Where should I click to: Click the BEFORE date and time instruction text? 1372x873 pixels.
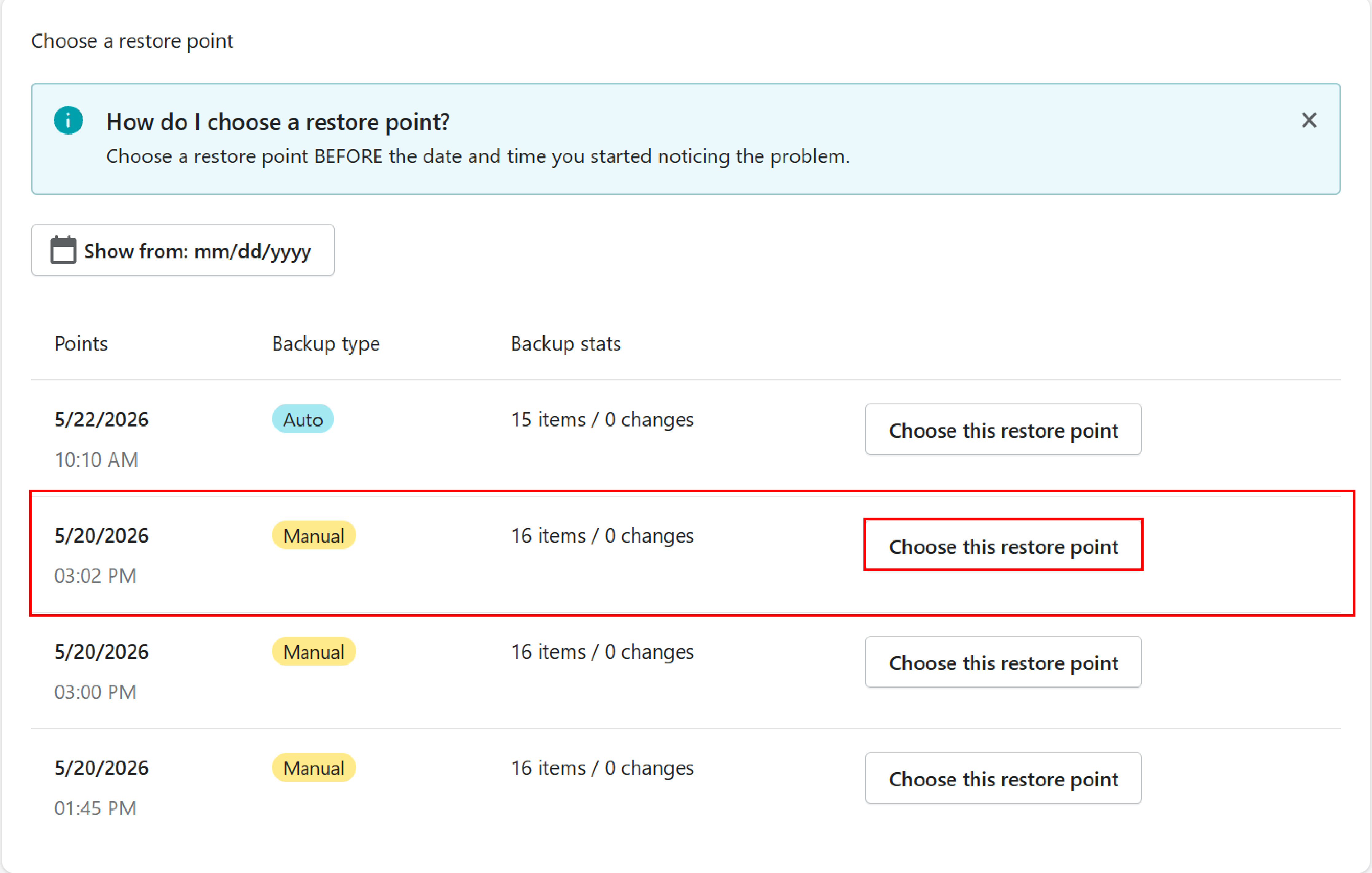pyautogui.click(x=478, y=157)
